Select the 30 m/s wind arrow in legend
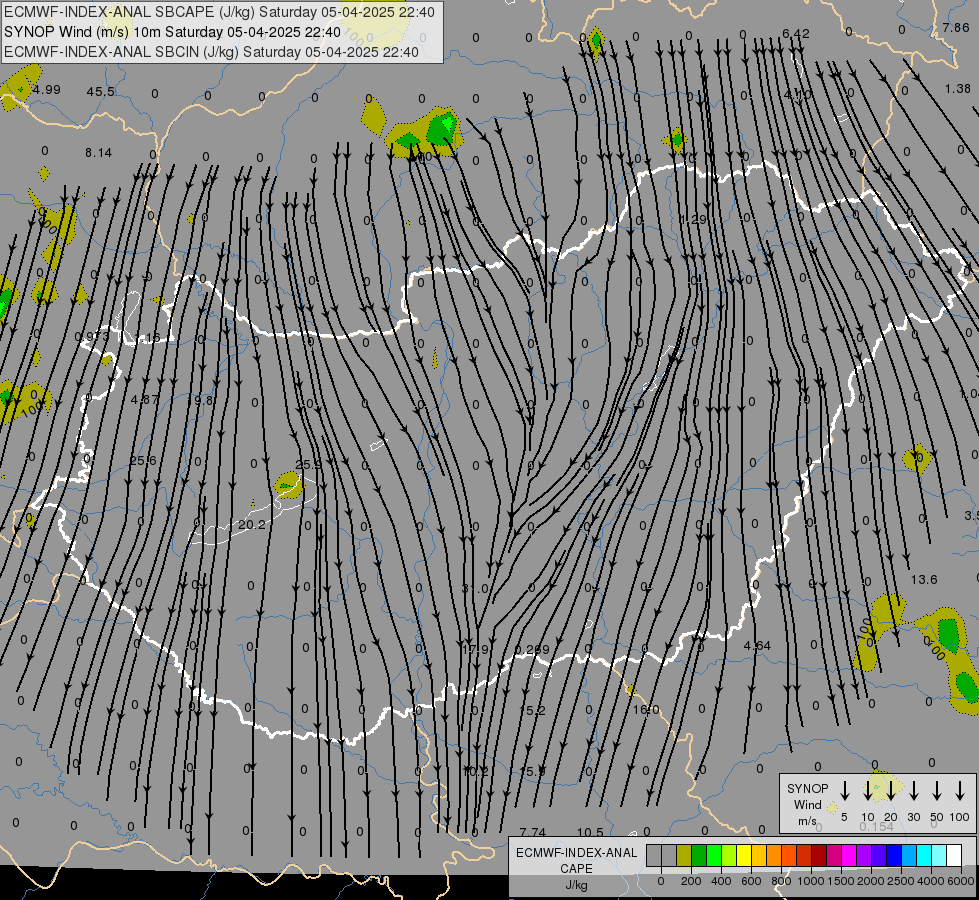Screen dimensions: 979x900 (914, 791)
